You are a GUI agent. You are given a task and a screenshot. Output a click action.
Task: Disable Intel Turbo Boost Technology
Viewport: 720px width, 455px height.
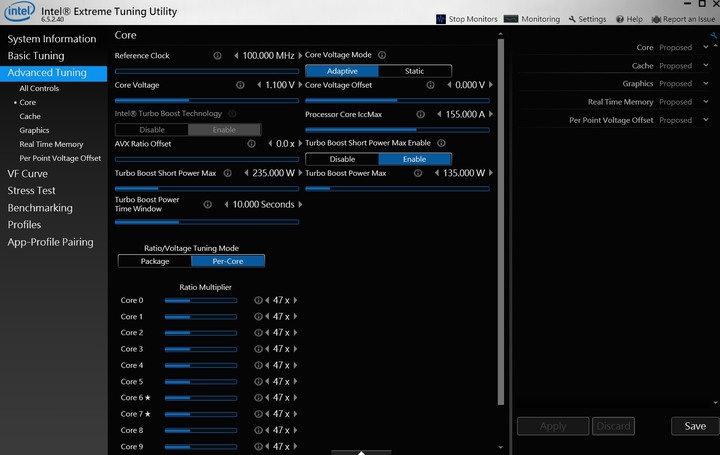click(x=152, y=130)
